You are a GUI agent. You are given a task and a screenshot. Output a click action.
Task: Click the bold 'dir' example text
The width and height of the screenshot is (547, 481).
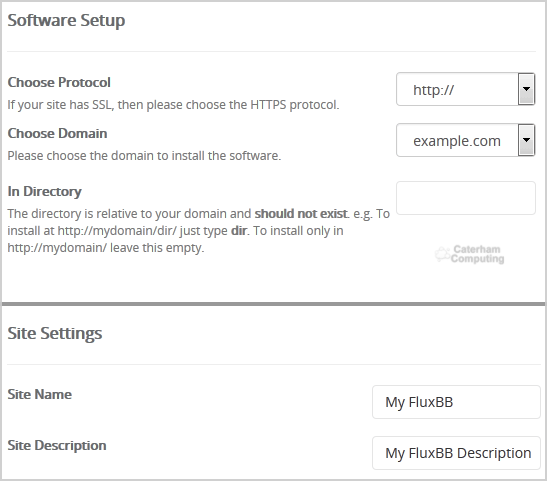point(239,231)
